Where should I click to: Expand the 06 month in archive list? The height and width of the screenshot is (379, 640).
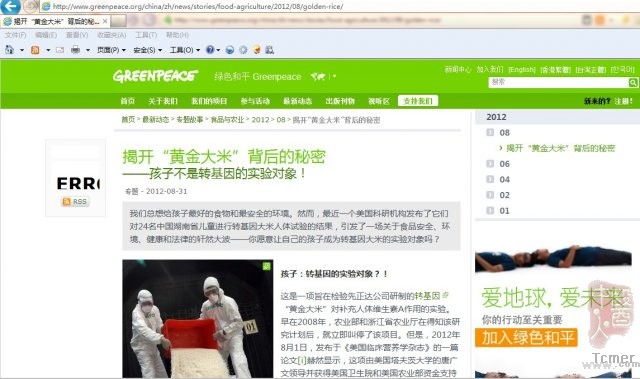tap(490, 164)
